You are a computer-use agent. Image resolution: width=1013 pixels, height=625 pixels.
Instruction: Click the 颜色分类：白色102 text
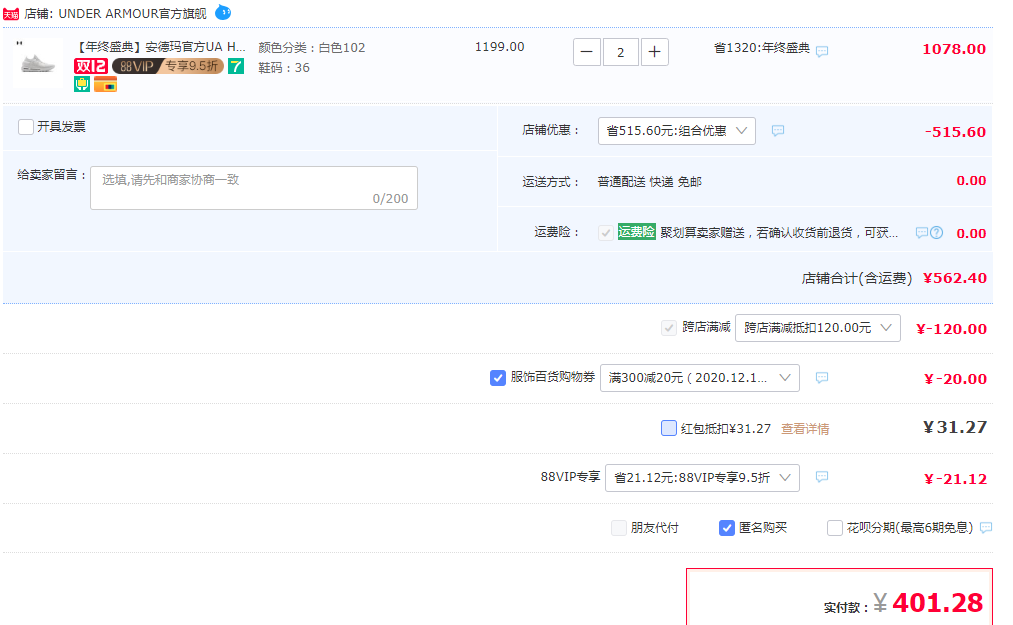click(311, 48)
